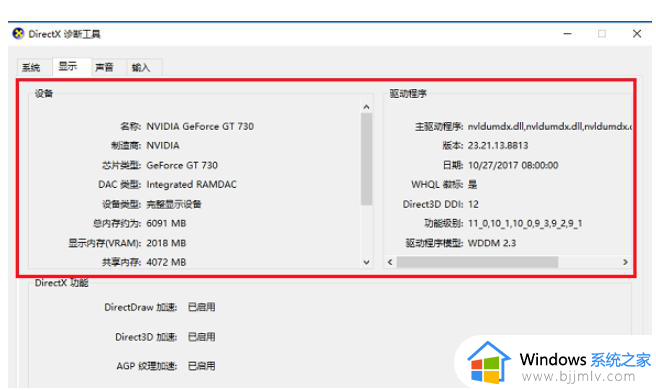The height and width of the screenshot is (390, 656).
Task: Click the VRAM value 2018 MB
Action: (x=166, y=243)
